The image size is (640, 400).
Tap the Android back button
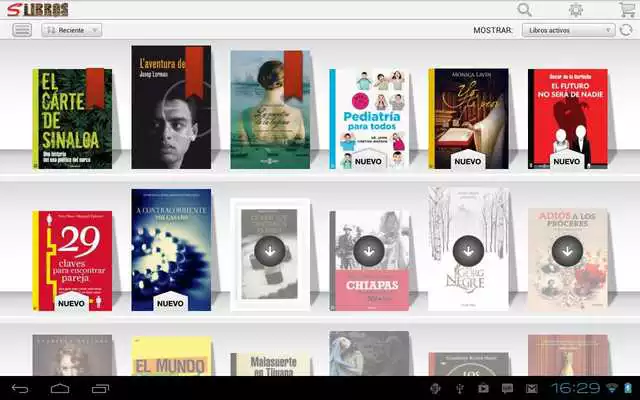20,388
